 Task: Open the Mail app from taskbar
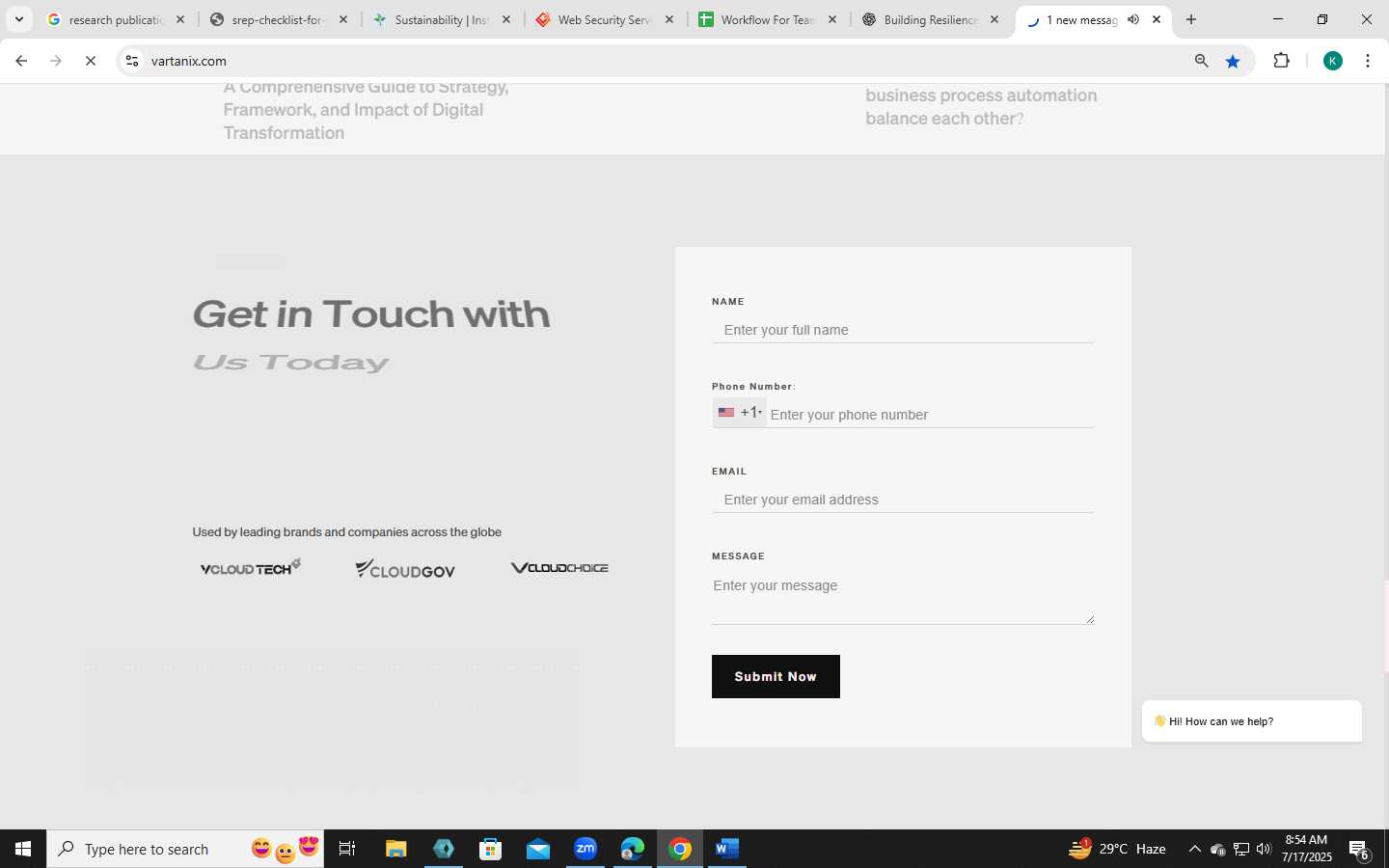coord(538,849)
